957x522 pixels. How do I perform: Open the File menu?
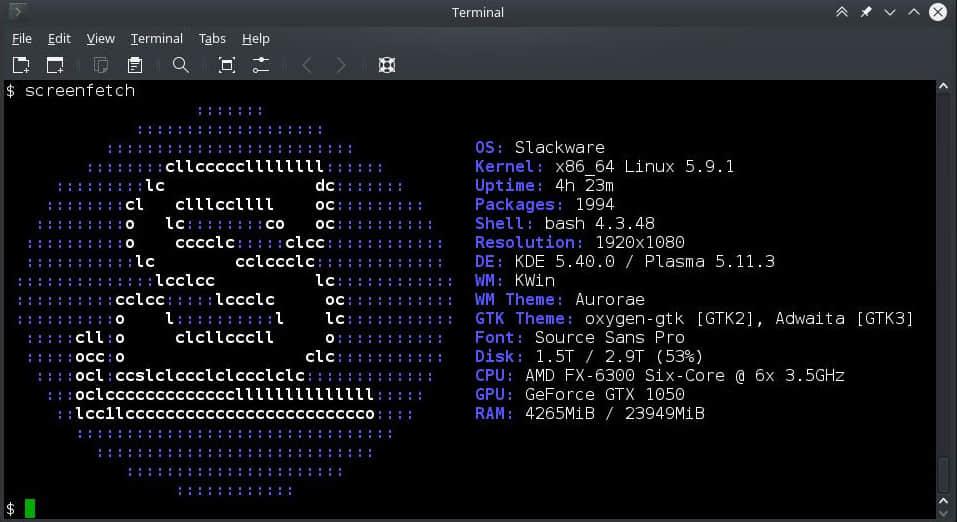22,38
